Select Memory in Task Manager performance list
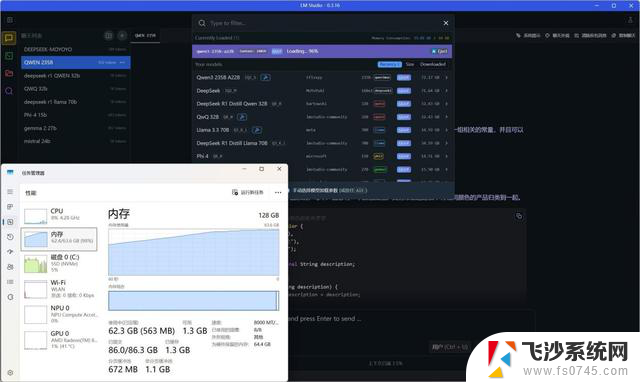This screenshot has height=382, width=640. coord(59,239)
